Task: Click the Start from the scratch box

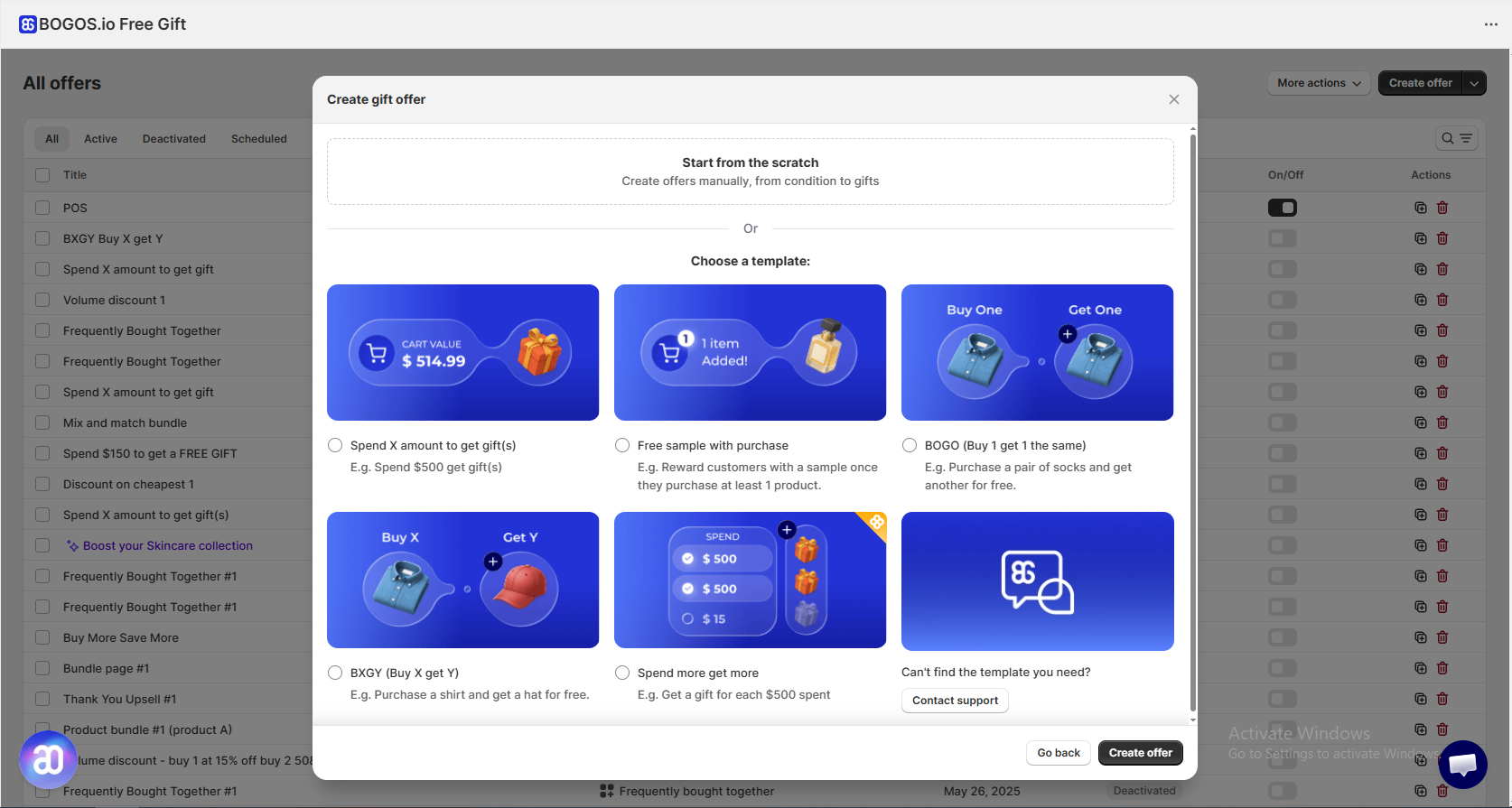Action: tap(750, 172)
